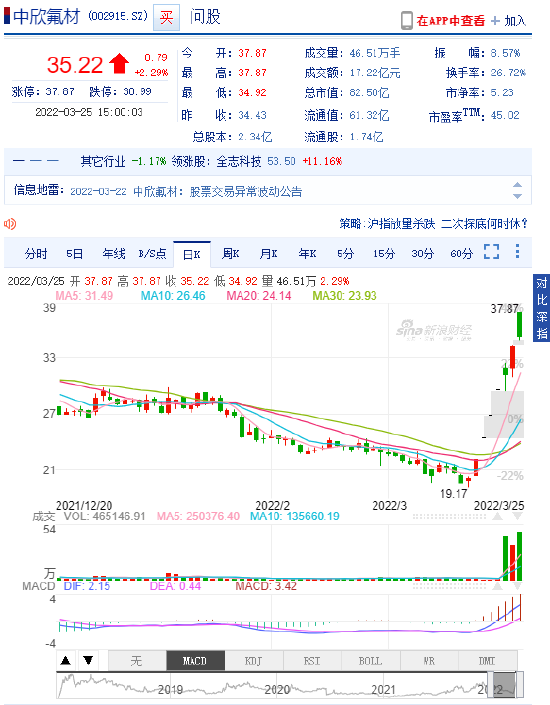
Task: Switch to 15分 chart tab
Action: pos(384,254)
